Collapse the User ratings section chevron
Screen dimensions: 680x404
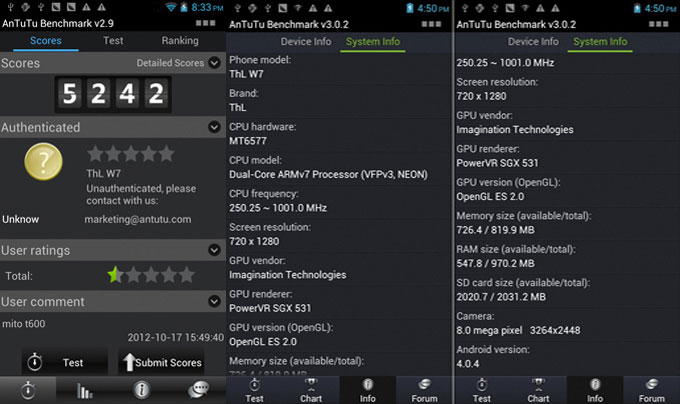click(214, 250)
